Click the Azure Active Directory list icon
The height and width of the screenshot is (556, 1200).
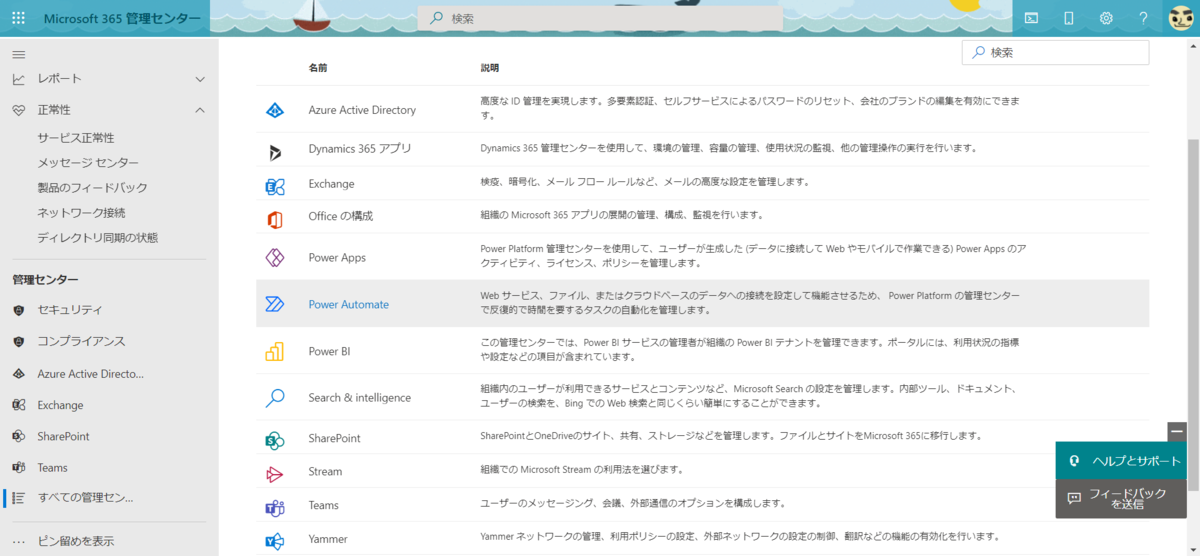275,110
